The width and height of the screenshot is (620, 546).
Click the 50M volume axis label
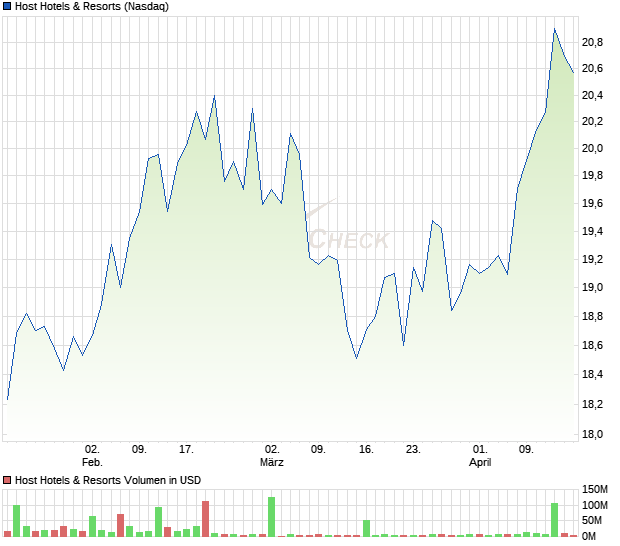[x=592, y=521]
